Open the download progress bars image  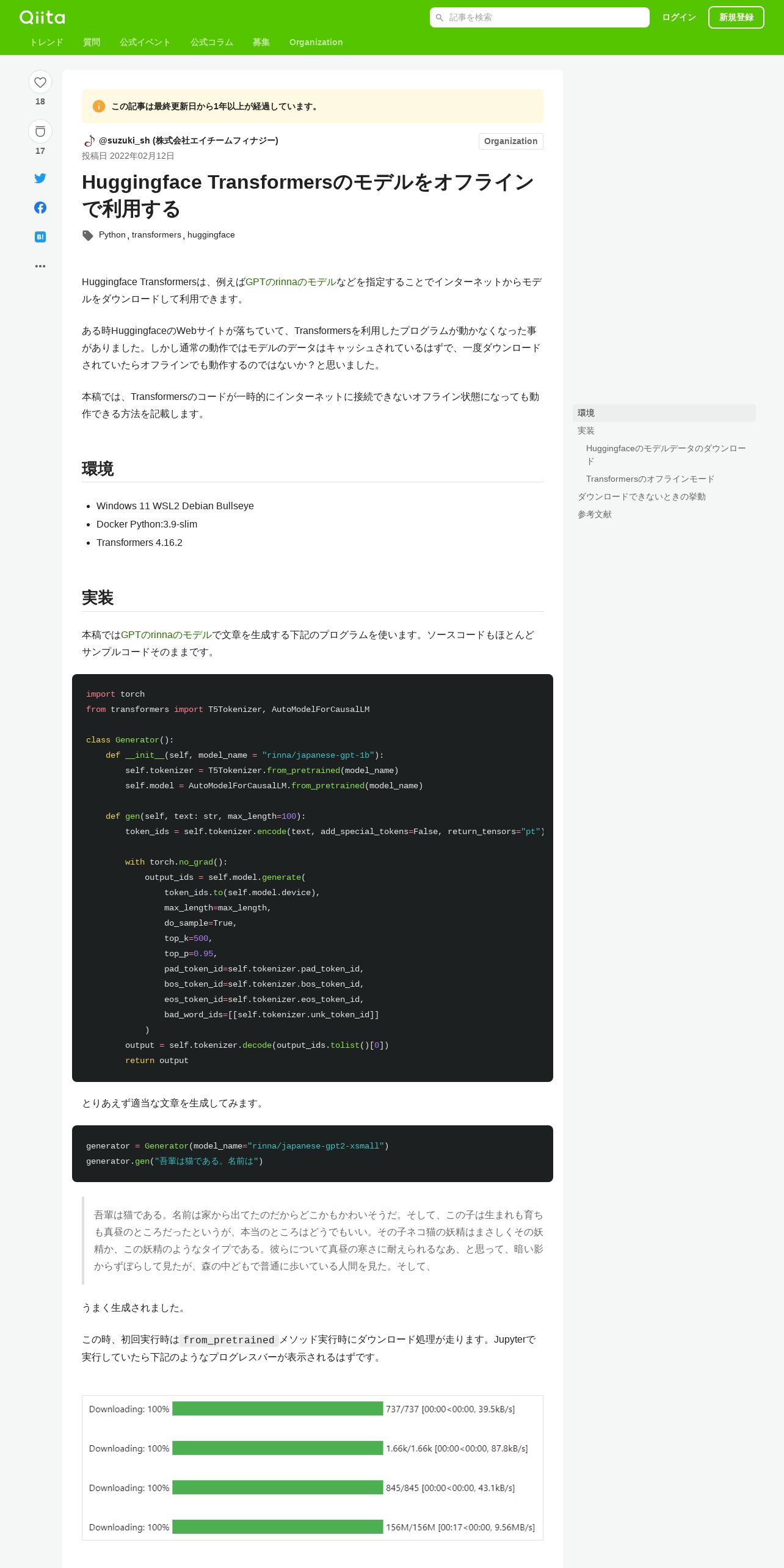pos(313,1467)
